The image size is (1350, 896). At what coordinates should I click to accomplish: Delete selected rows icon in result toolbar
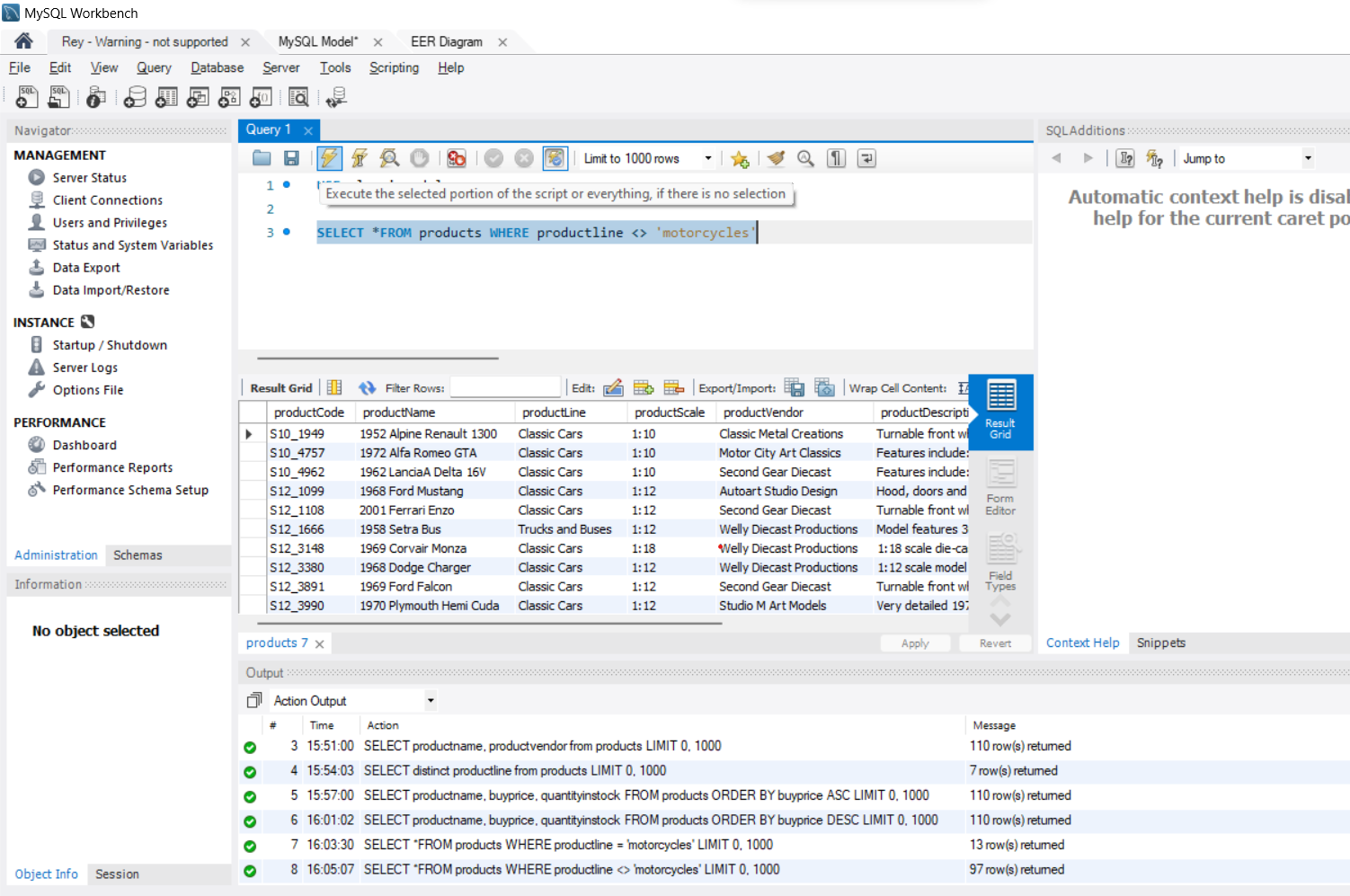(674, 387)
